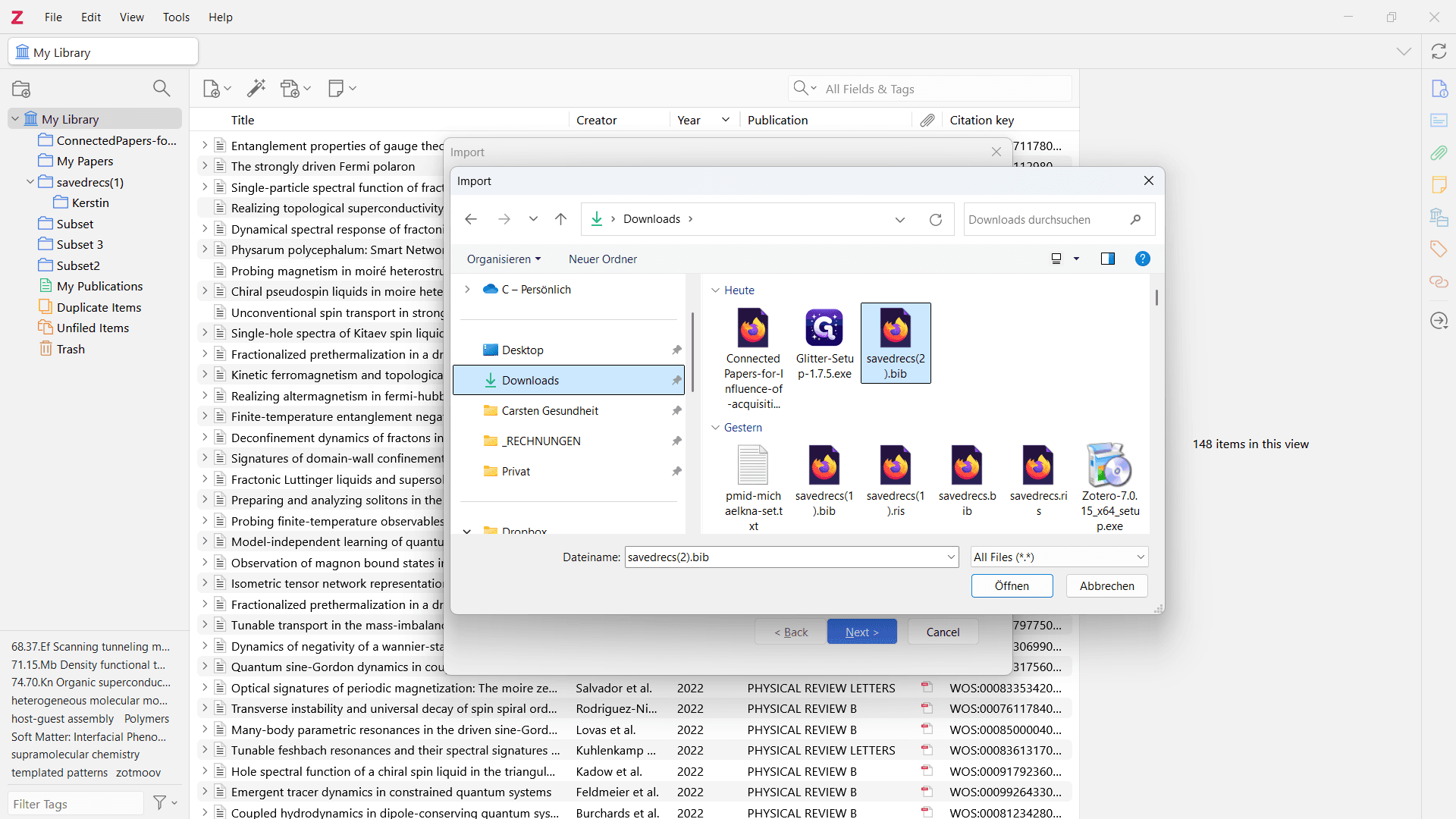
Task: Open the Abstract pane icon in sidebar
Action: (1439, 121)
